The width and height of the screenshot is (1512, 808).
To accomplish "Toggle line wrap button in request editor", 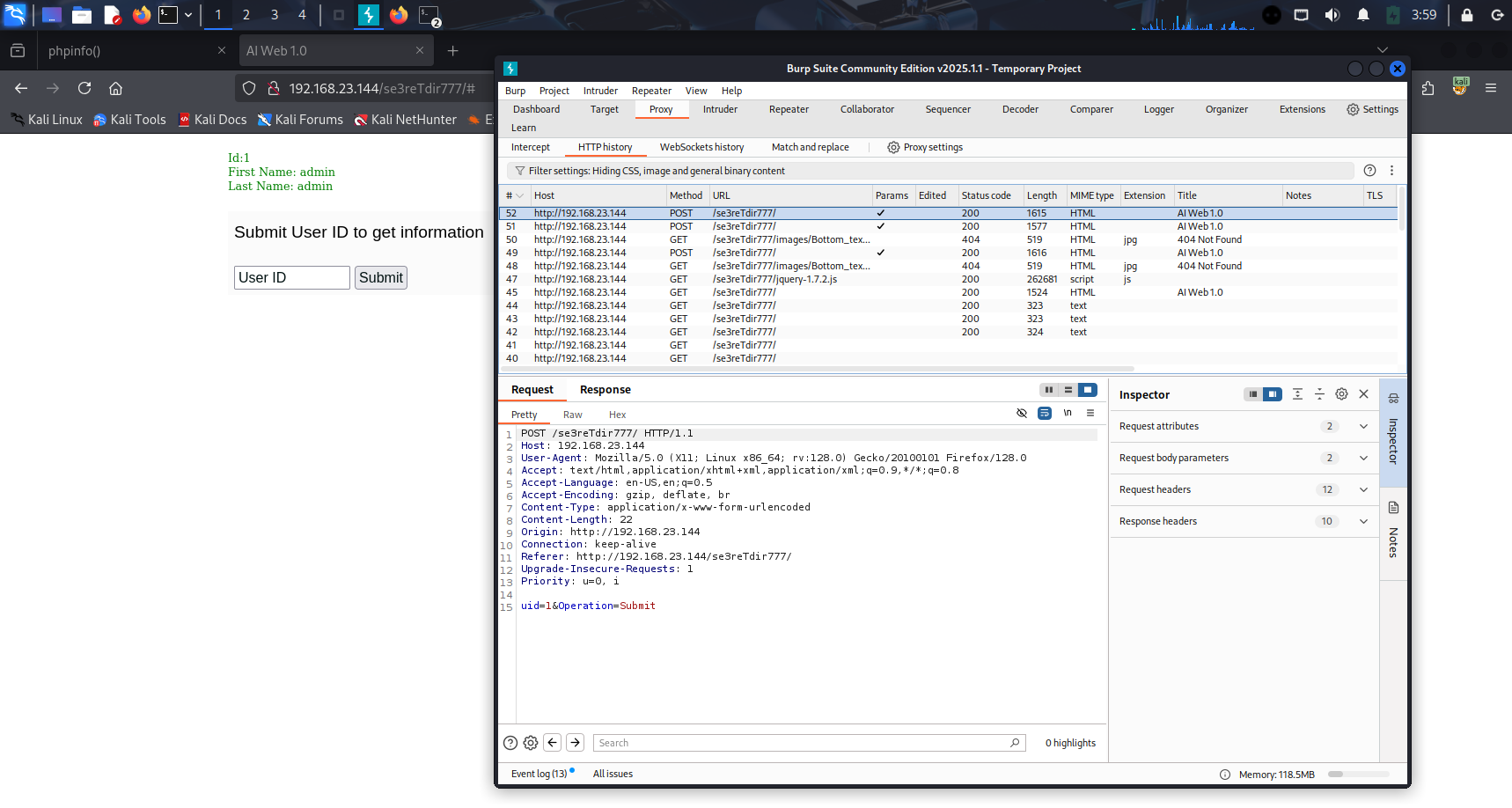I will click(1045, 414).
